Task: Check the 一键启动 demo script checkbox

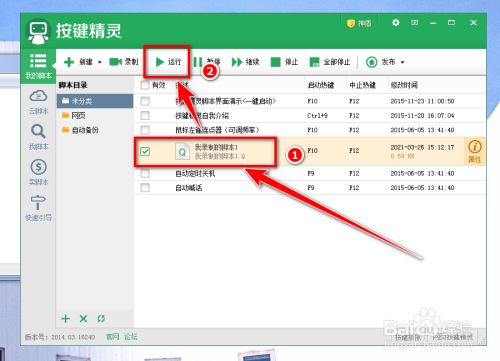Action: click(145, 101)
